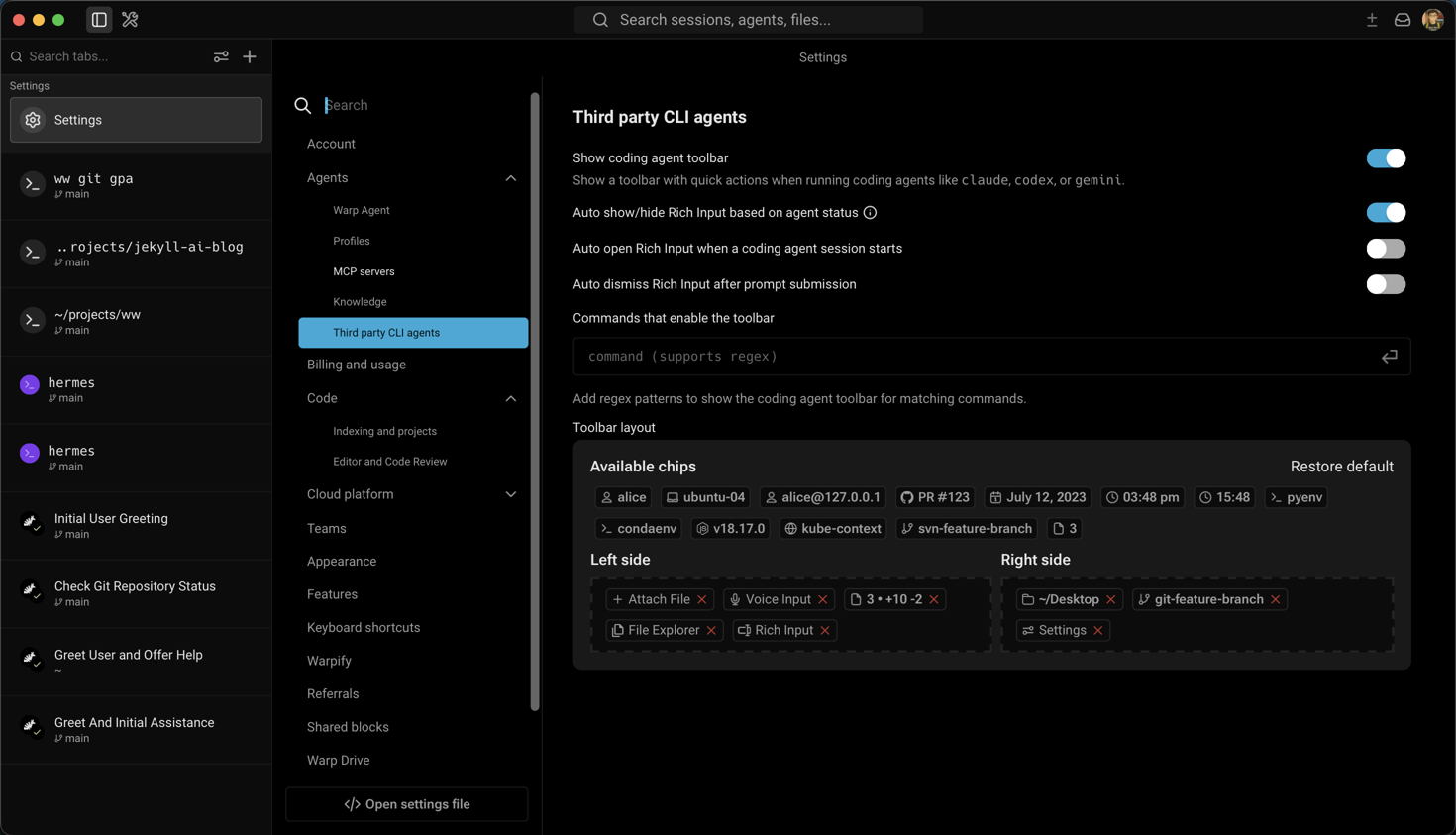Enable Auto open Rich Input toggle
Screen dimensions: 1456x835
pos(1386,249)
